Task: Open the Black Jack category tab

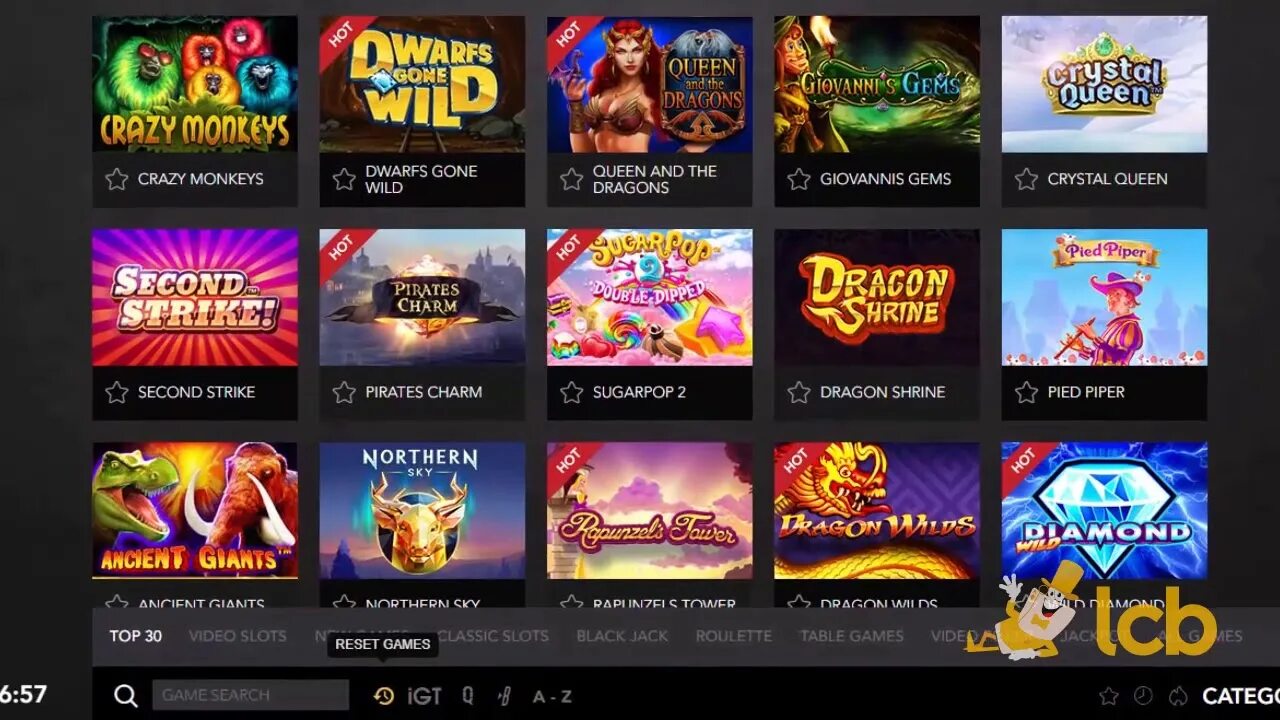Action: tap(622, 636)
